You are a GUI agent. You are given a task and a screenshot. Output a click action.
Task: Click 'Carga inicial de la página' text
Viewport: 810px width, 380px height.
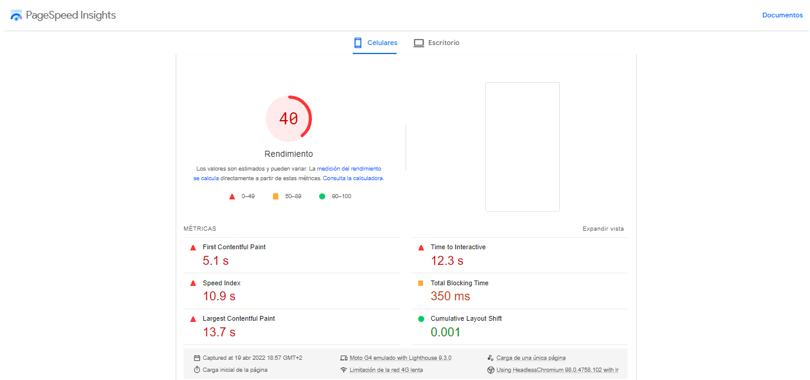click(x=235, y=370)
